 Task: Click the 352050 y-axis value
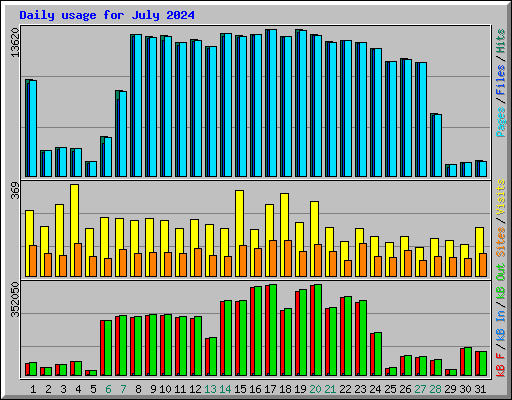pos(15,300)
